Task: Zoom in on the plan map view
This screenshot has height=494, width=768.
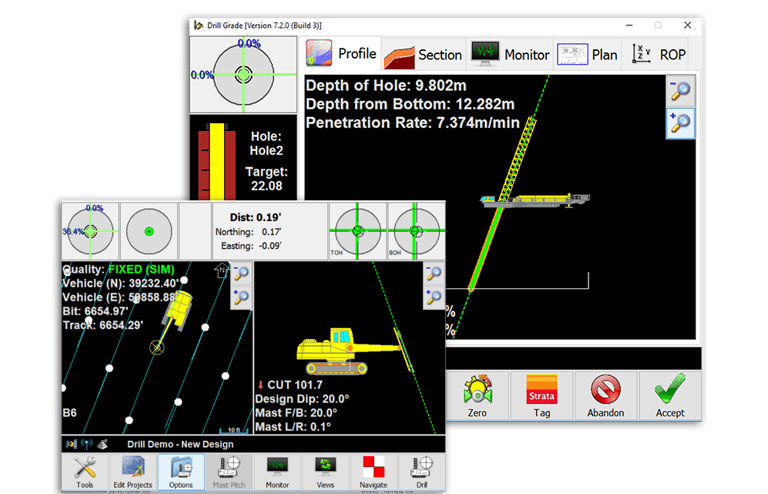Action: [241, 298]
